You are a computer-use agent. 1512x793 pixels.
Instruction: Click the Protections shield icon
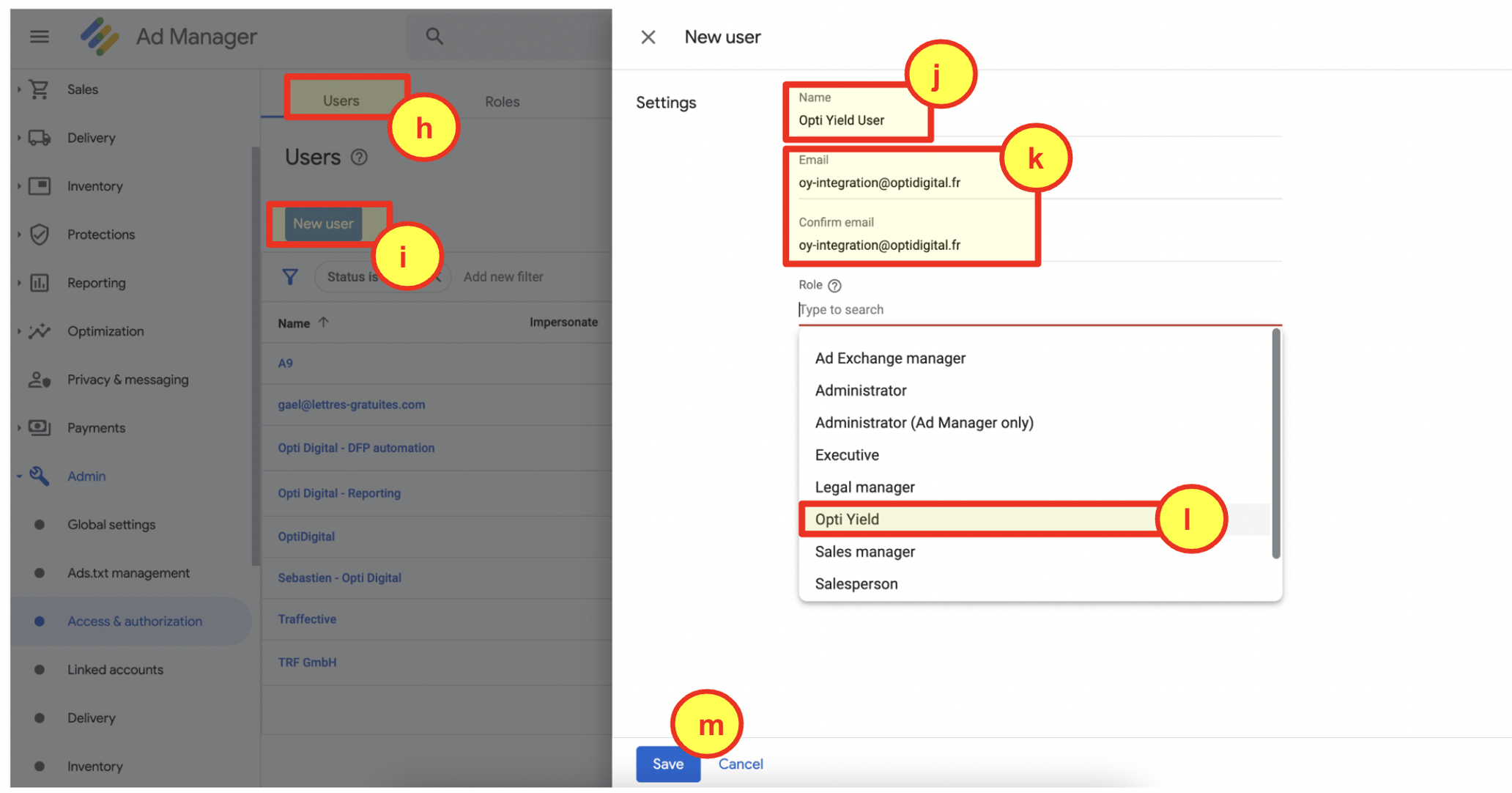40,235
